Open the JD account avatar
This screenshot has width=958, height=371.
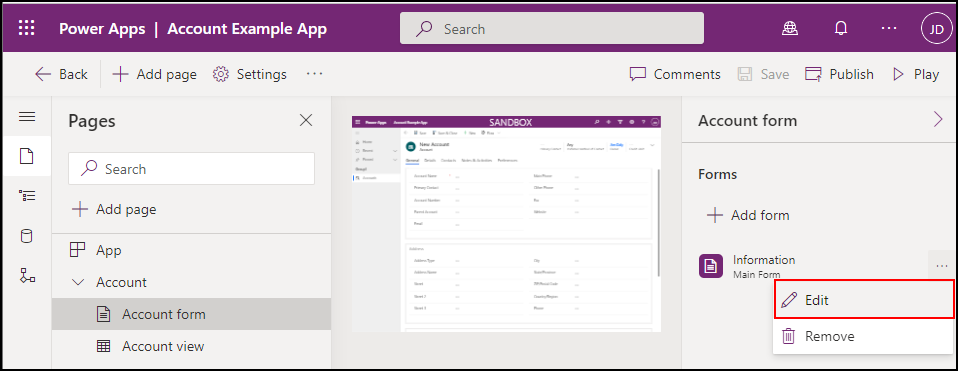tap(937, 29)
